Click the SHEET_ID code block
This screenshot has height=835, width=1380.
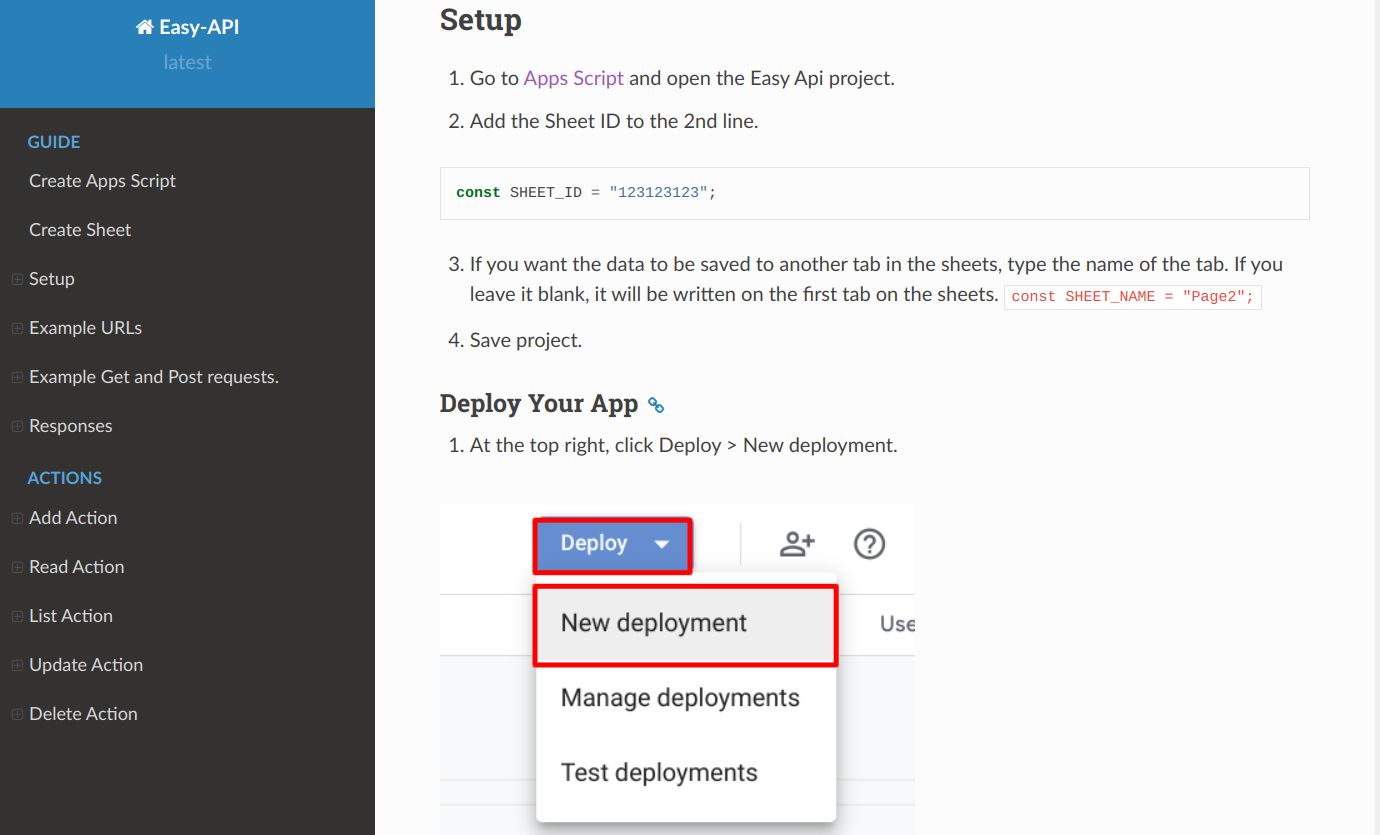click(874, 193)
